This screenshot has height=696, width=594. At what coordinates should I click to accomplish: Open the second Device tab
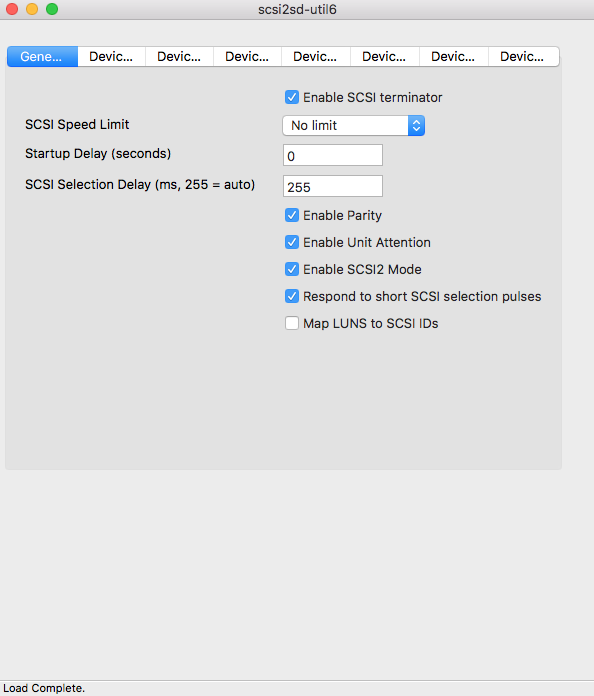(179, 57)
